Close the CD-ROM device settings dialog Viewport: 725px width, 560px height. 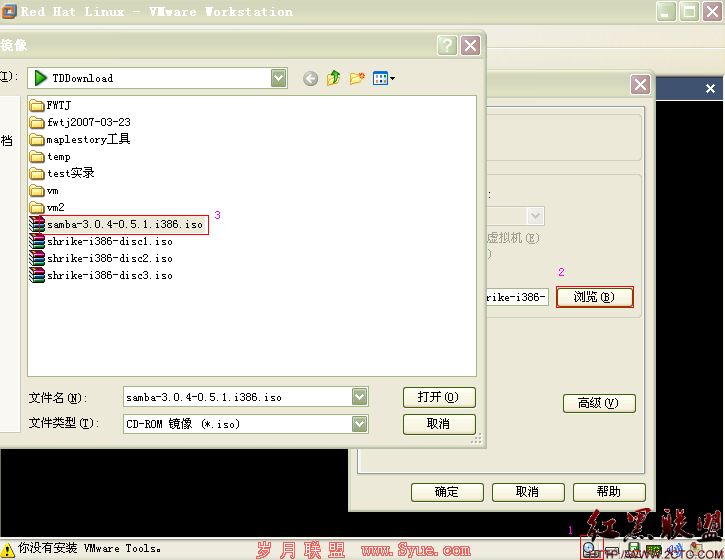coord(640,85)
